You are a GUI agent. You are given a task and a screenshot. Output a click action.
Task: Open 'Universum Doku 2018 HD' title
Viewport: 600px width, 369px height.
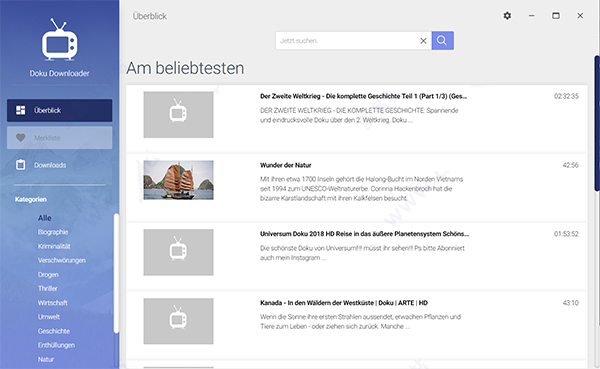click(x=364, y=234)
